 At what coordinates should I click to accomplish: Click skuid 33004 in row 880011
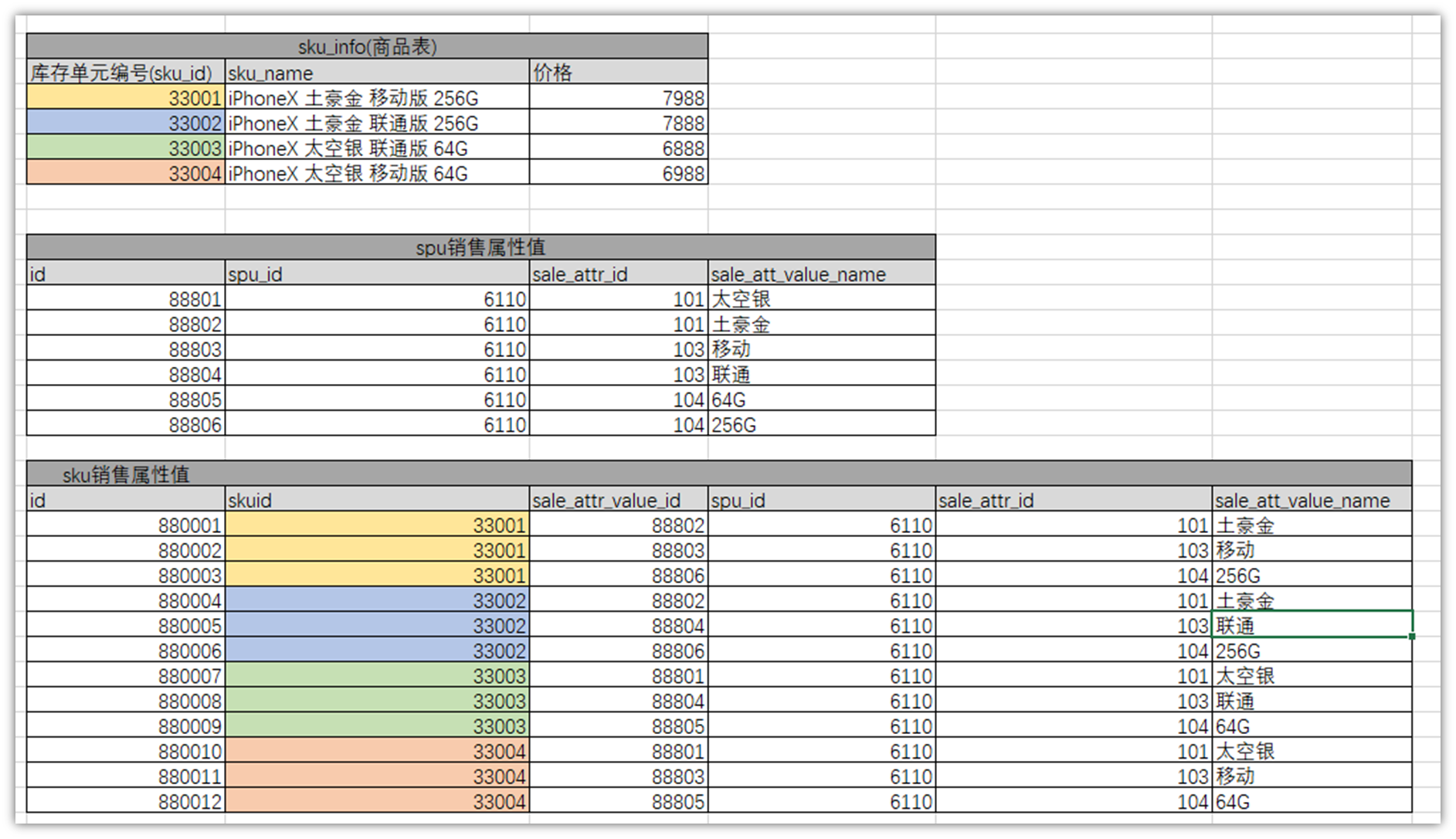[x=377, y=776]
